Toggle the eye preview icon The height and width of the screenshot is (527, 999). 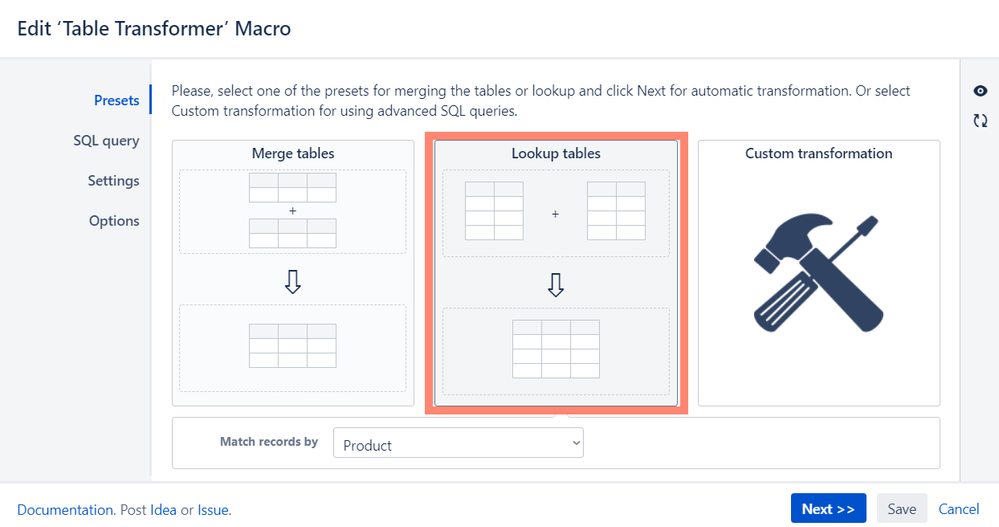tap(980, 91)
